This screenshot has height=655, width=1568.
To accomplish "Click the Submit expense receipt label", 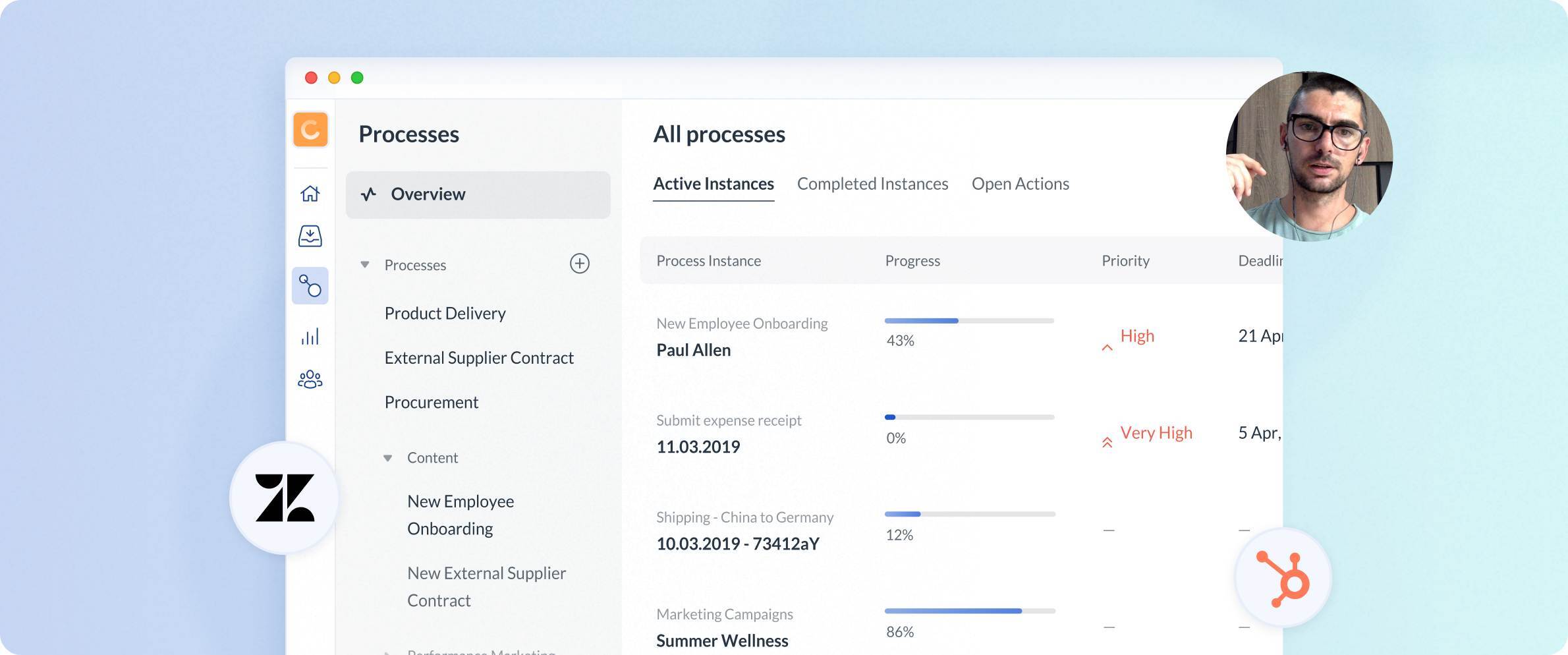I will (729, 420).
